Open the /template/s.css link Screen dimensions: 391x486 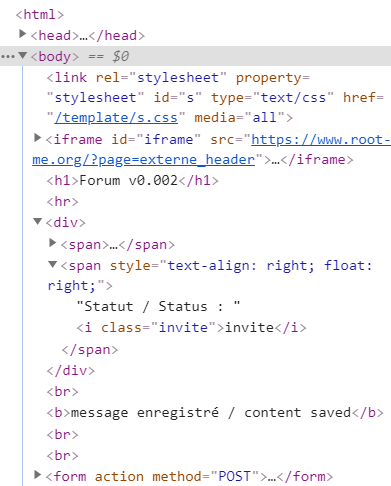pos(116,118)
